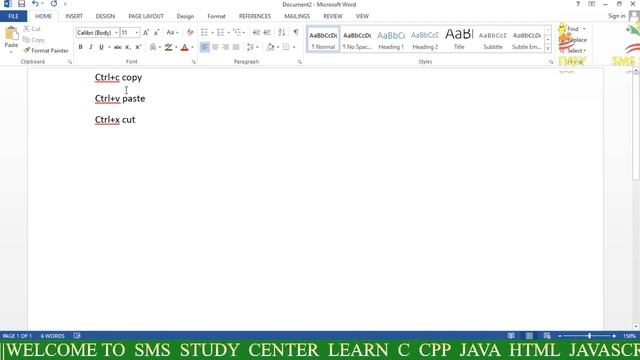Open Font dialog launcher
Screen dimensions: 640x360
[193, 62]
